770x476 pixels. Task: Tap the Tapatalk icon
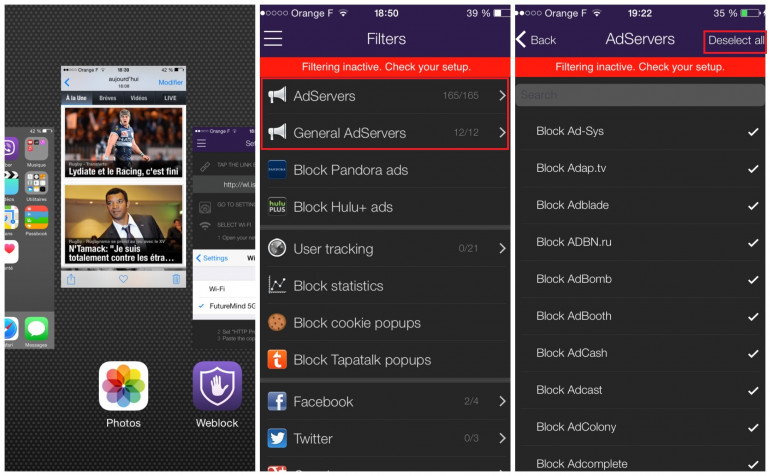tap(277, 360)
